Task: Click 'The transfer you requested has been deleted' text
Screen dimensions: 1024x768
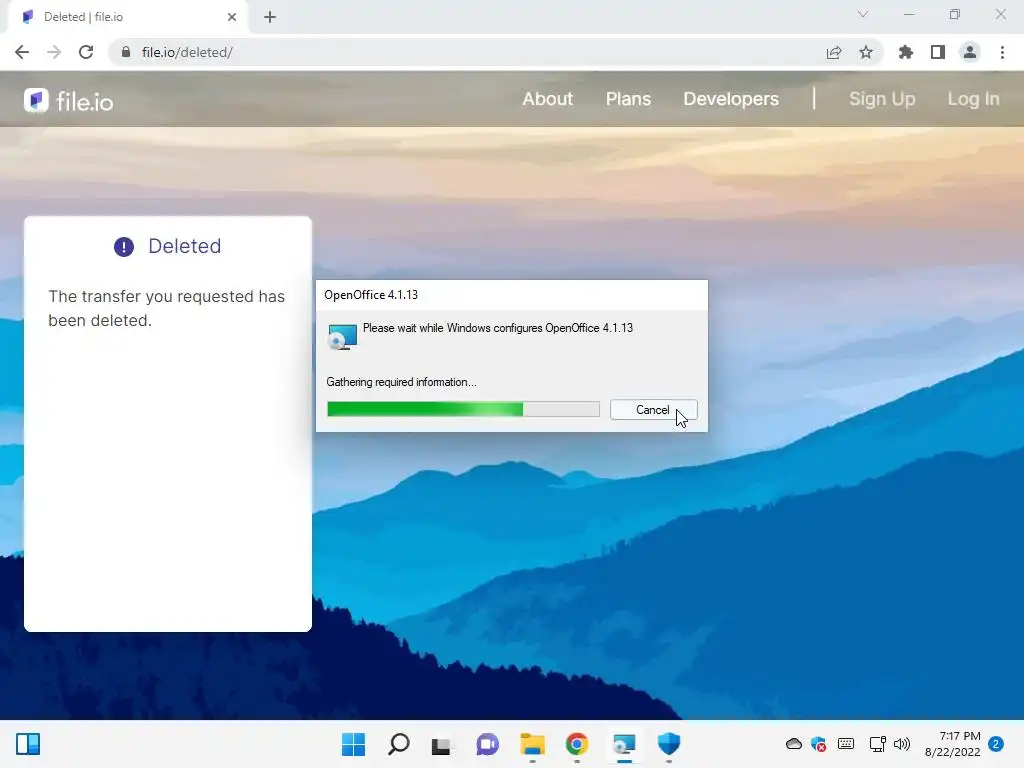Action: point(167,308)
